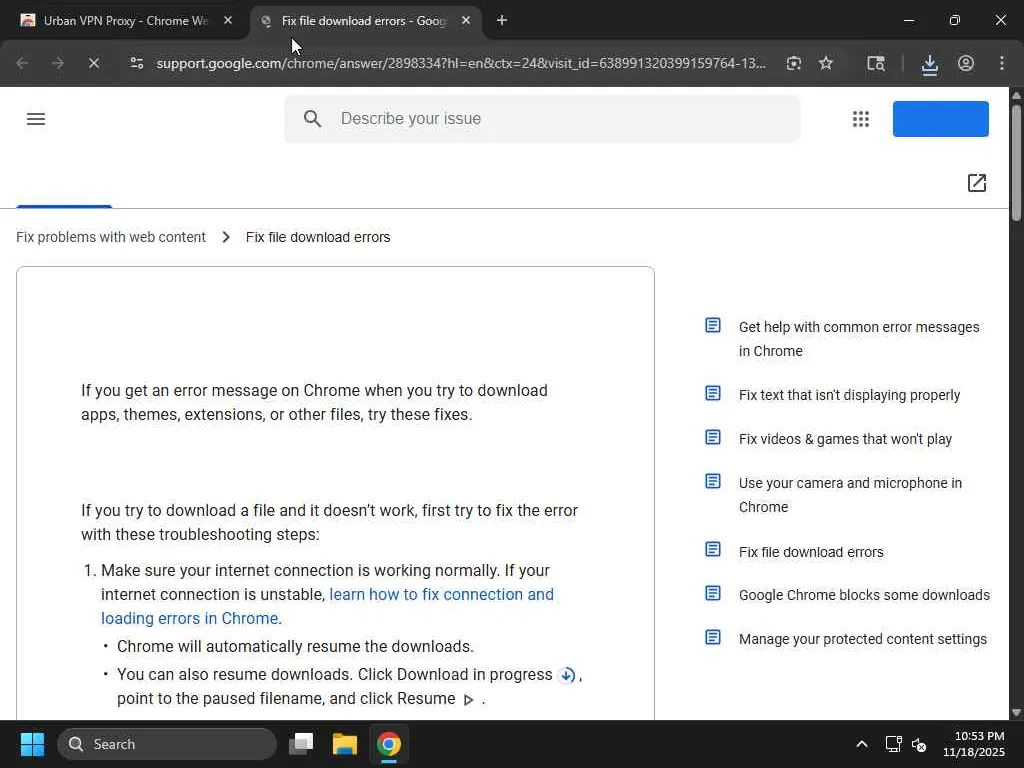Open learn how to fix connection link
This screenshot has height=768, width=1024.
coord(327,606)
